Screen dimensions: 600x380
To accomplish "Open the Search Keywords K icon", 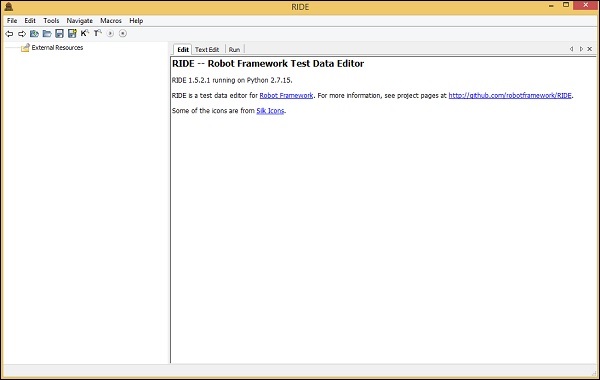I will click(x=85, y=33).
